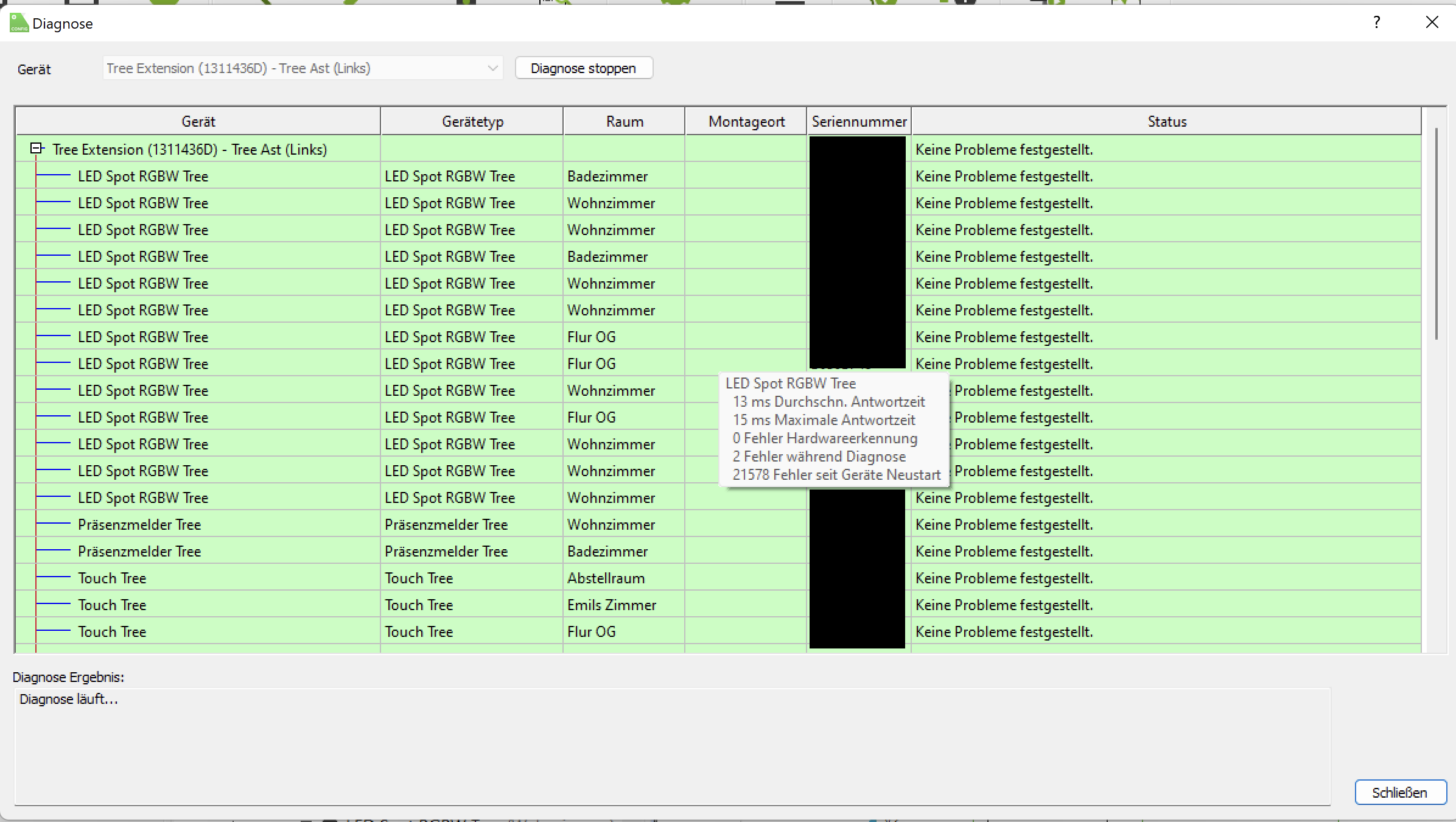Select the Montageort column header
Screen dimensions: 1456x822
(x=746, y=121)
